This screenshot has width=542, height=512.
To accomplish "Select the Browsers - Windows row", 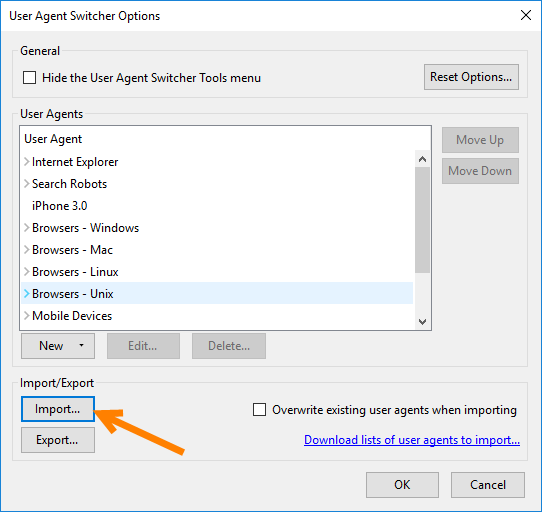I will point(217,228).
